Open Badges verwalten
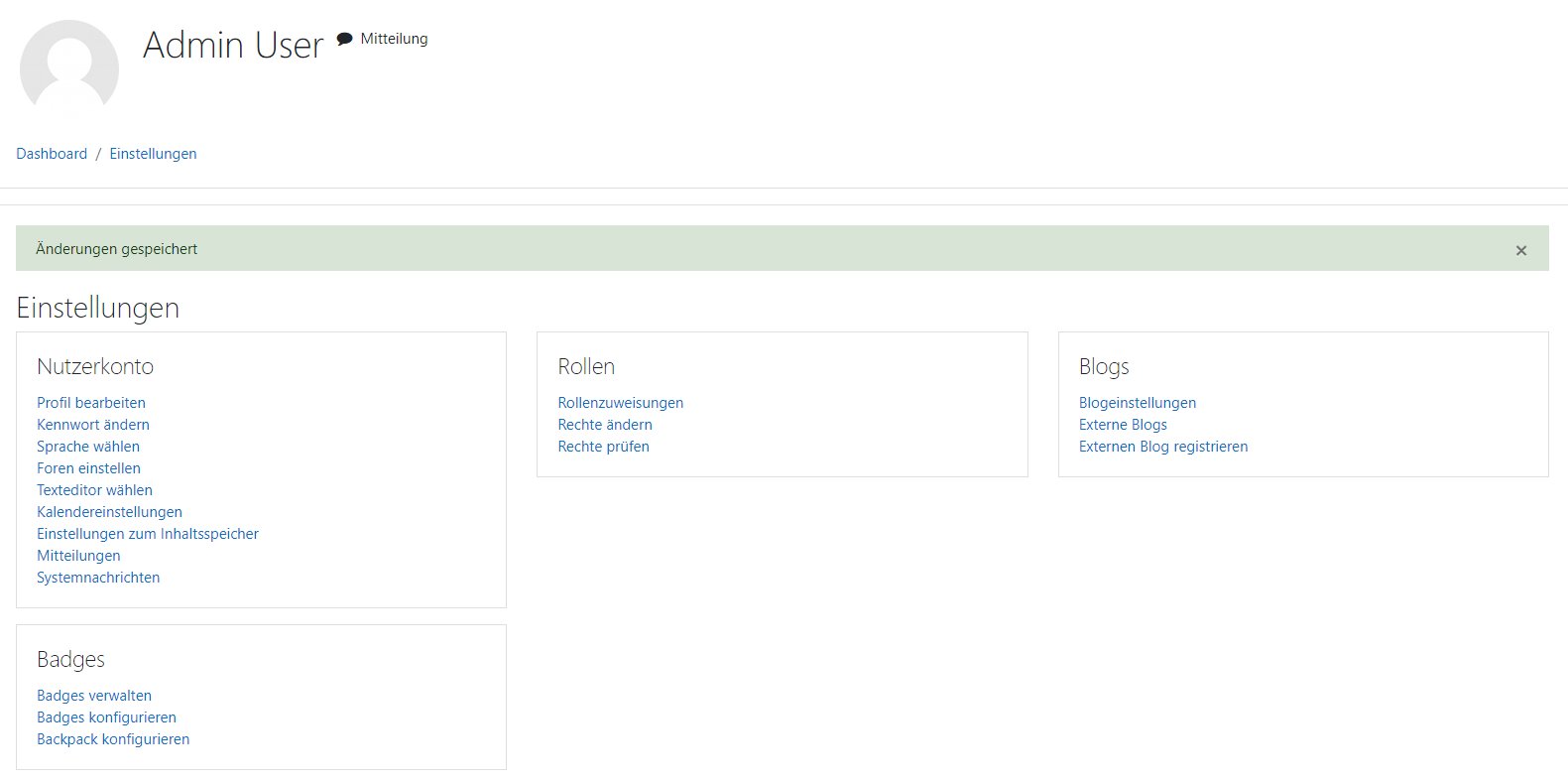The image size is (1568, 782). 94,696
